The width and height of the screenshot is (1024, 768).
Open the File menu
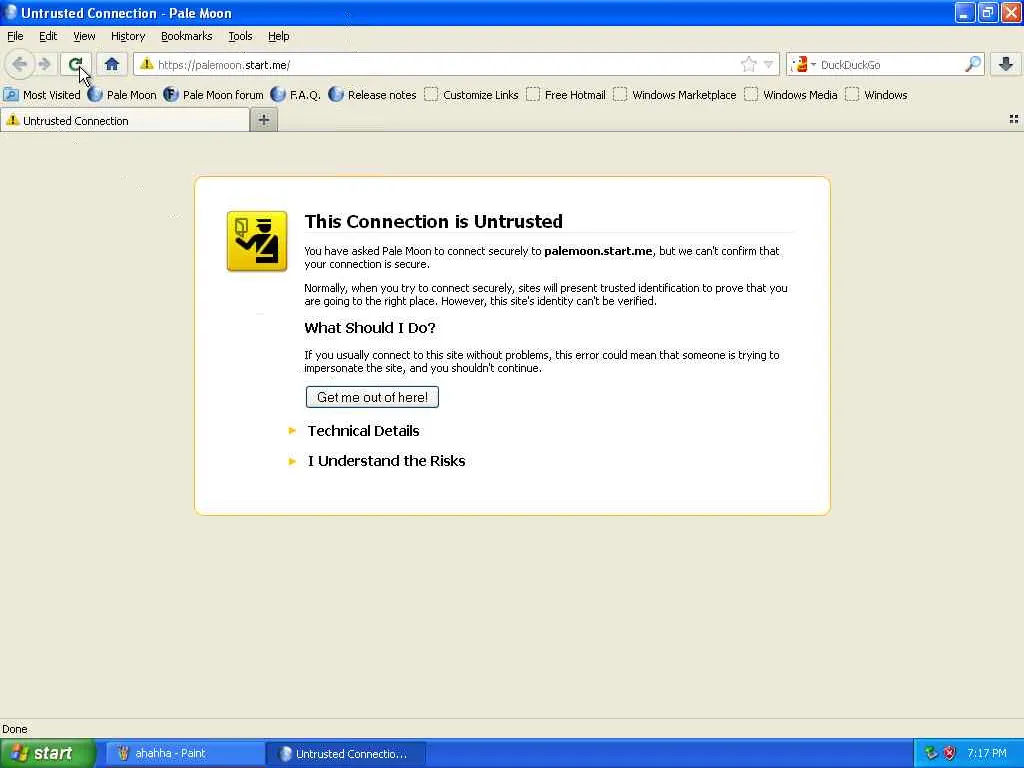click(15, 36)
